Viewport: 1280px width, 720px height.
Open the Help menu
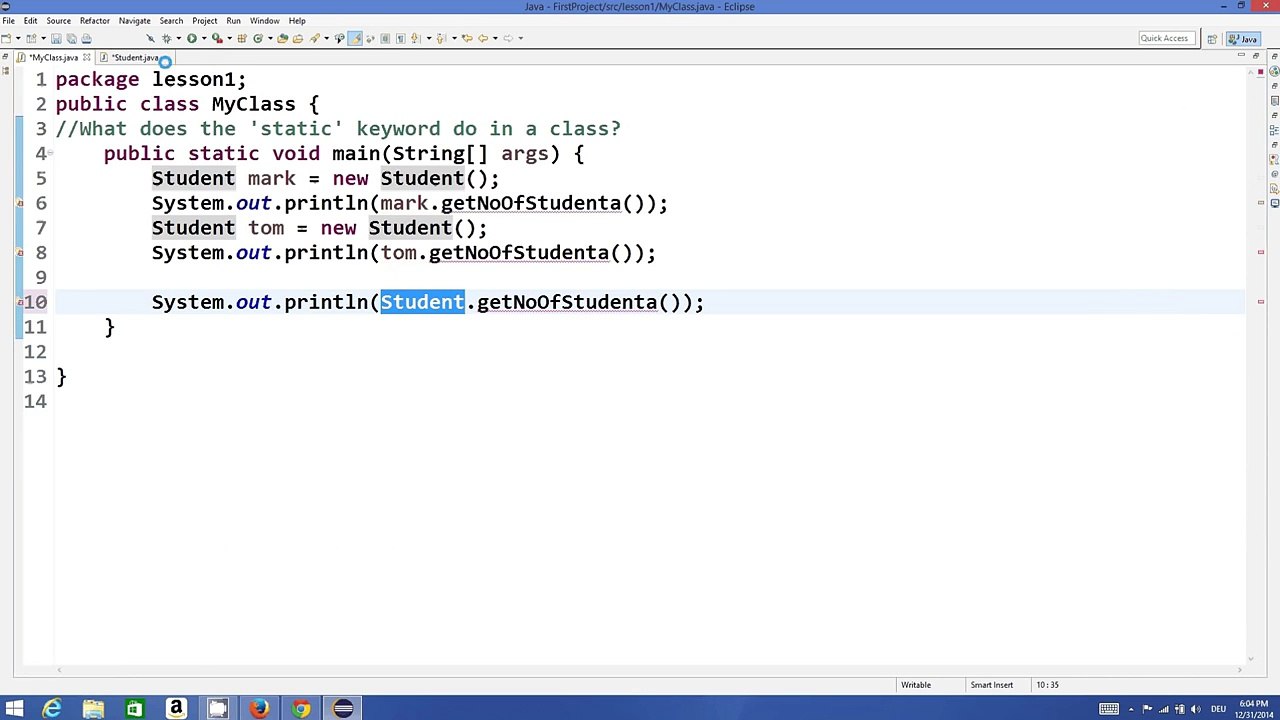[297, 20]
